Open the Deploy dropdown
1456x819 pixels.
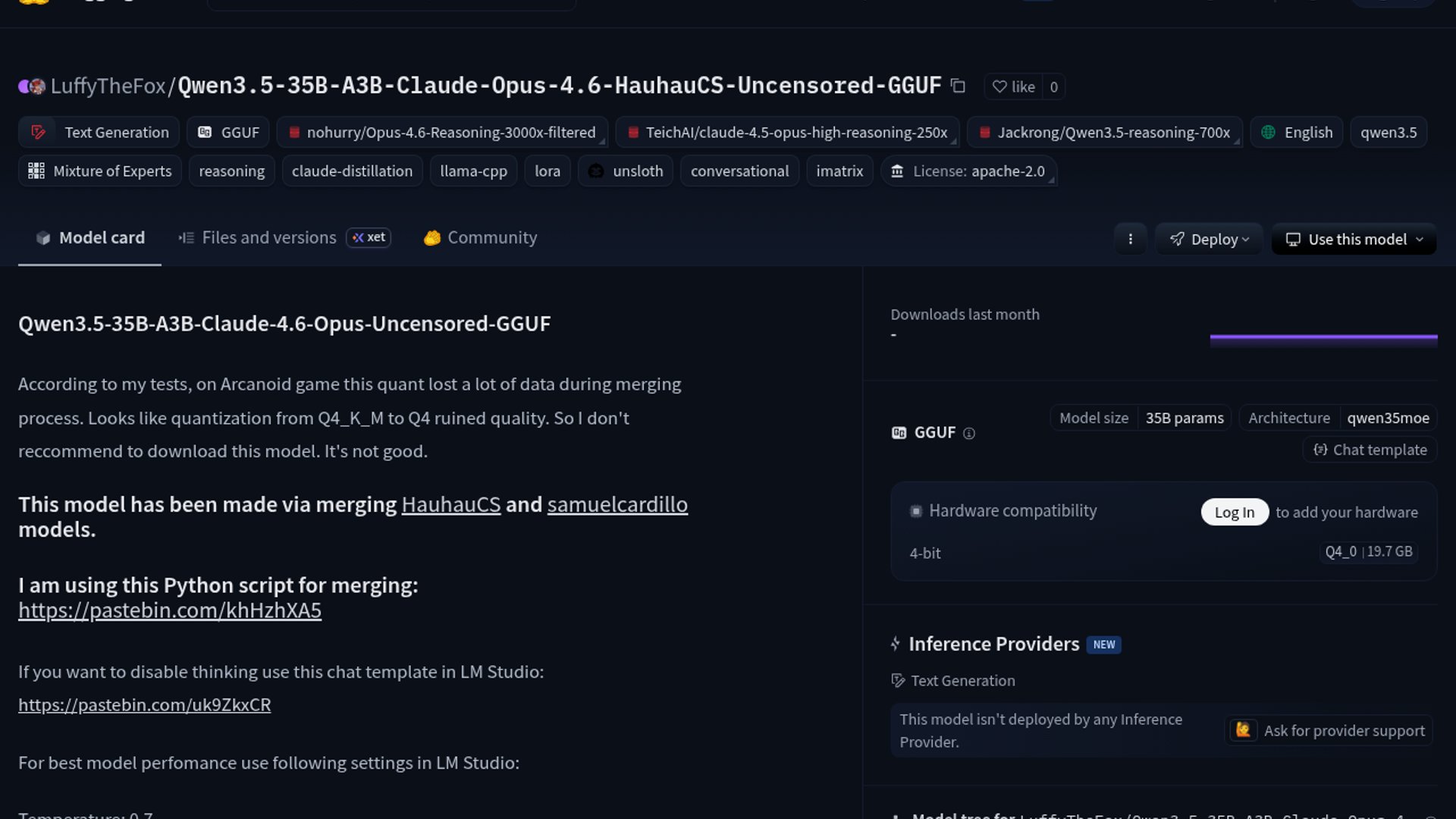(1209, 239)
